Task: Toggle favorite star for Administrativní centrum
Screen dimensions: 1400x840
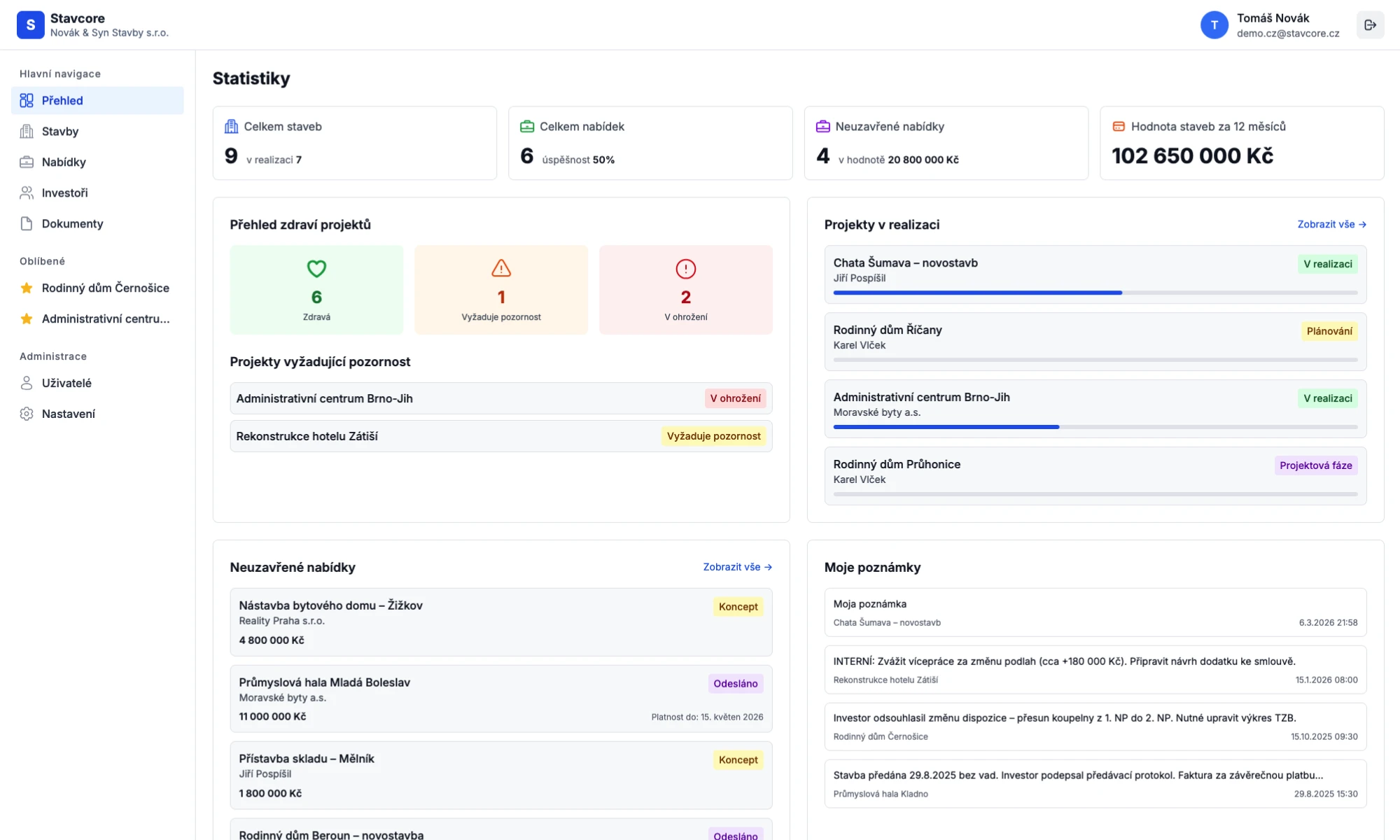Action: pyautogui.click(x=27, y=318)
